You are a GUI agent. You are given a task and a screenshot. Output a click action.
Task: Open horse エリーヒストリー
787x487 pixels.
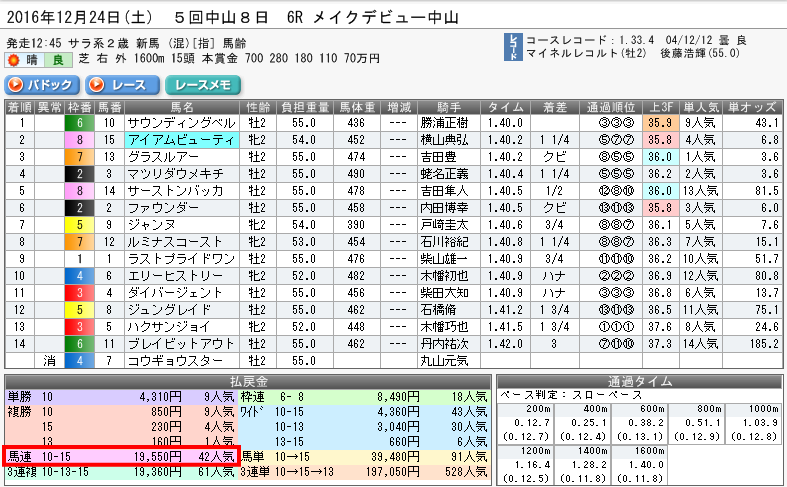pos(175,276)
